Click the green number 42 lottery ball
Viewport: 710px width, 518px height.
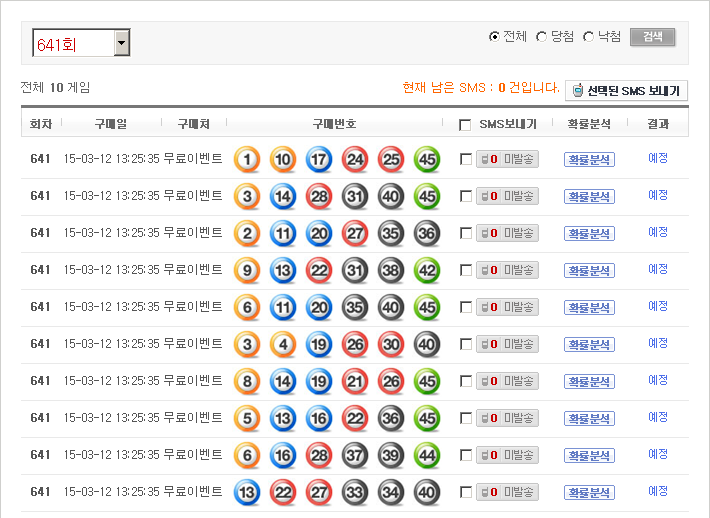tap(427, 270)
